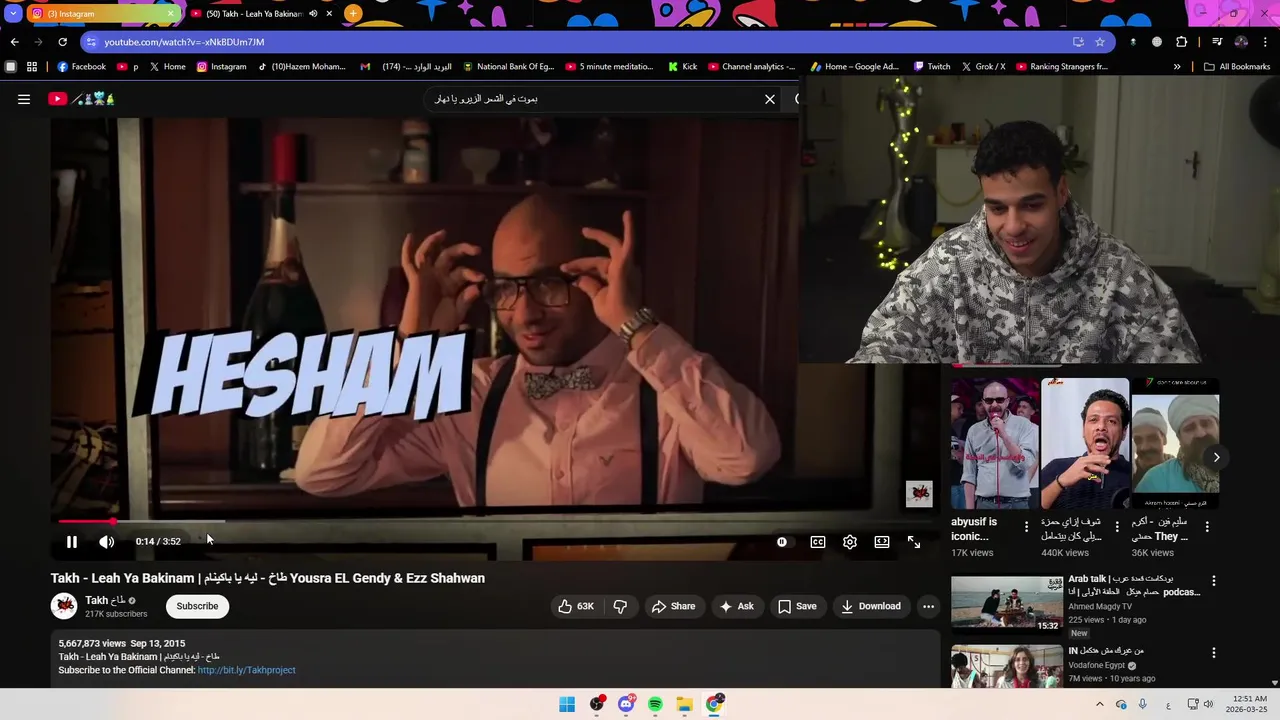Follow the bit.ly/Takhproject link

246,670
